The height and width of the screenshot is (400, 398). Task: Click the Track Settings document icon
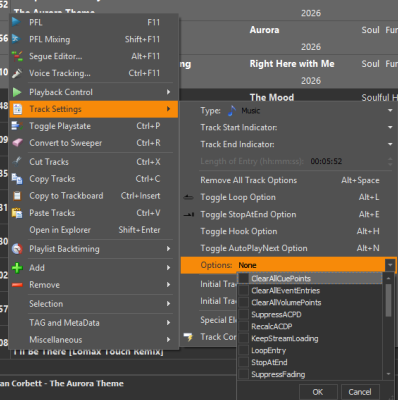point(17,109)
